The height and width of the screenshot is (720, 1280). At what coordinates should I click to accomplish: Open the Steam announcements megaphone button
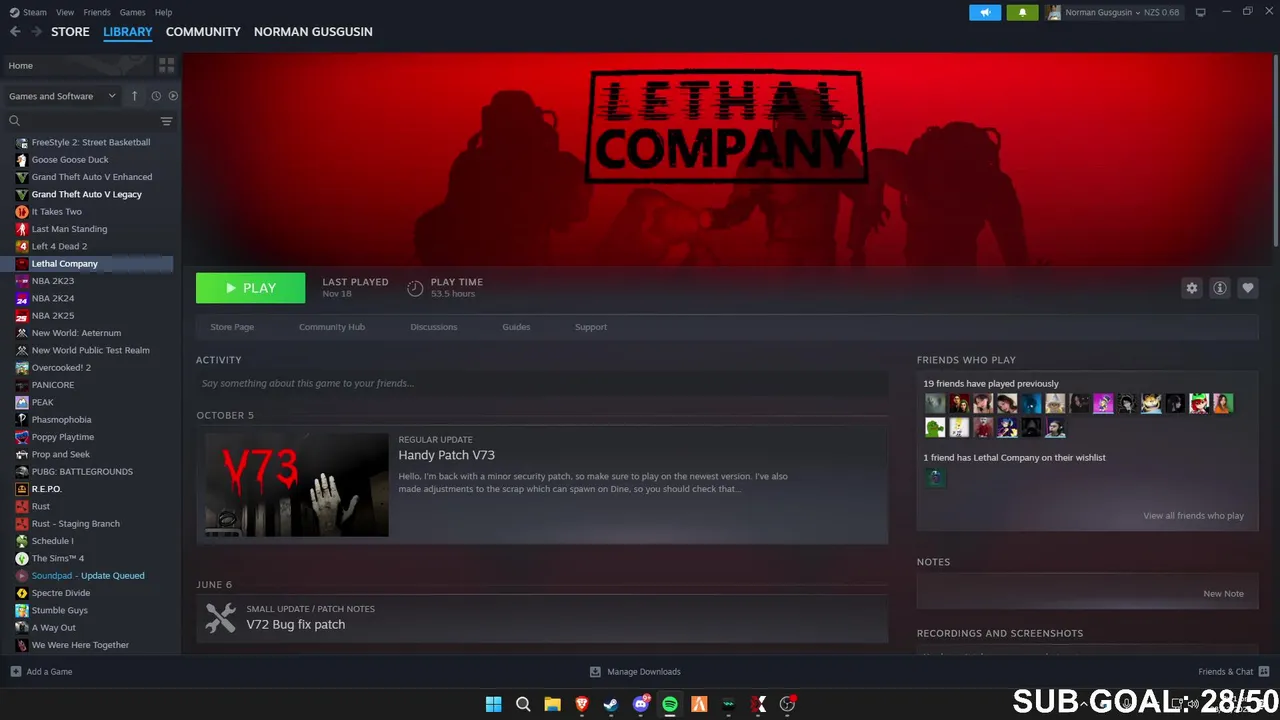[x=985, y=12]
